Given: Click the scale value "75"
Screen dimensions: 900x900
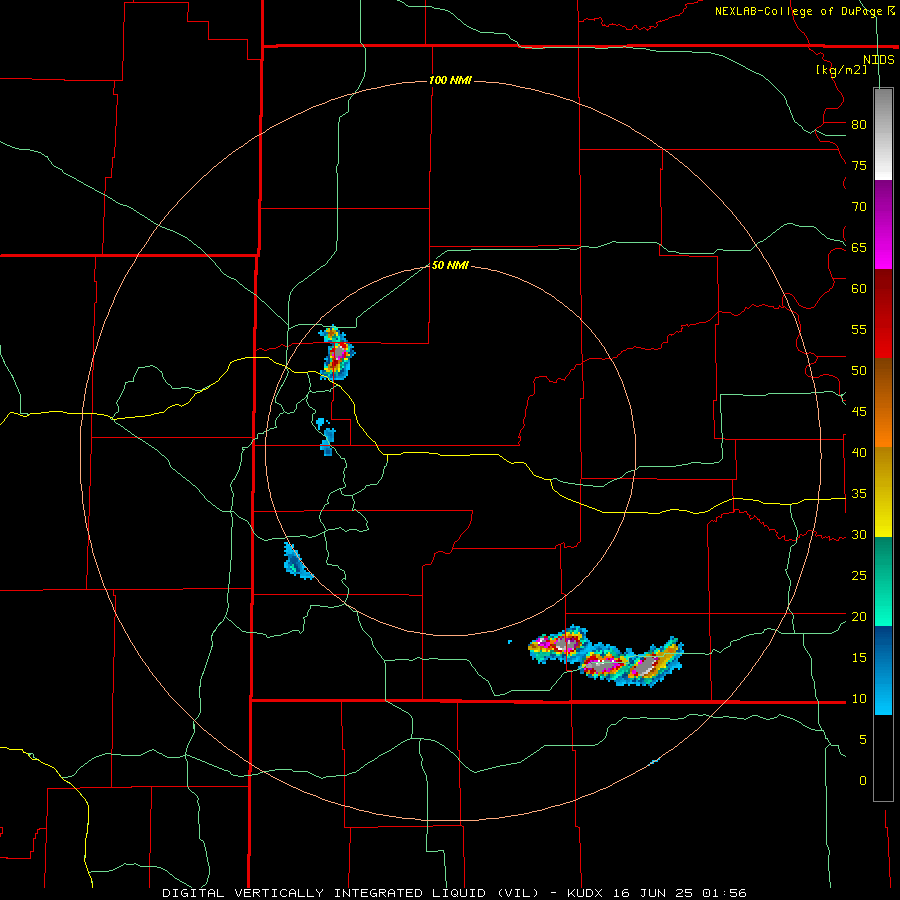Looking at the screenshot, I should (859, 165).
